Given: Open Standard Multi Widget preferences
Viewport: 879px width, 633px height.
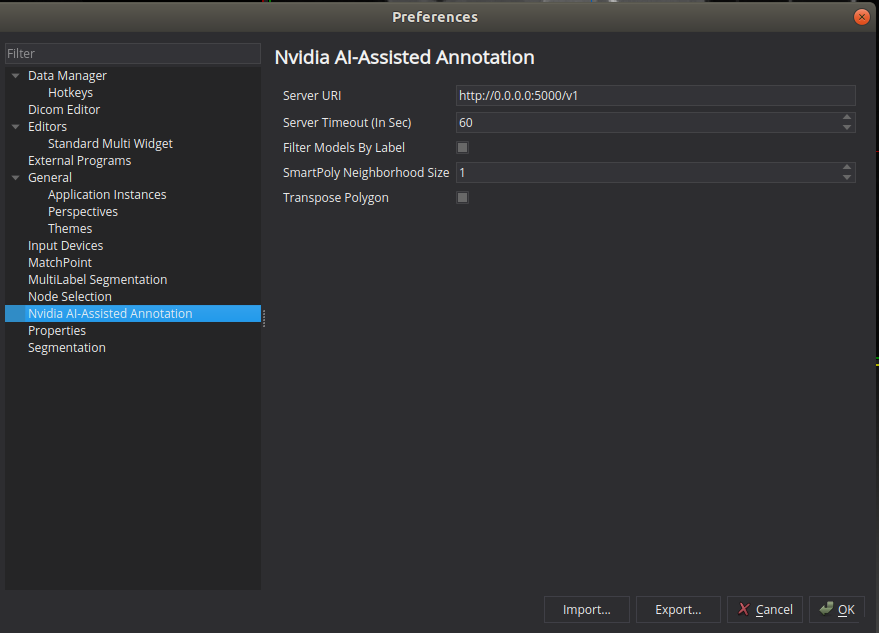Looking at the screenshot, I should [110, 143].
